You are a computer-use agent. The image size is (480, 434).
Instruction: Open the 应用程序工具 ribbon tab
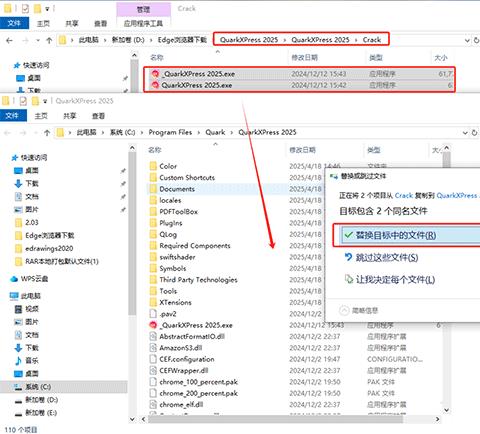coord(143,23)
